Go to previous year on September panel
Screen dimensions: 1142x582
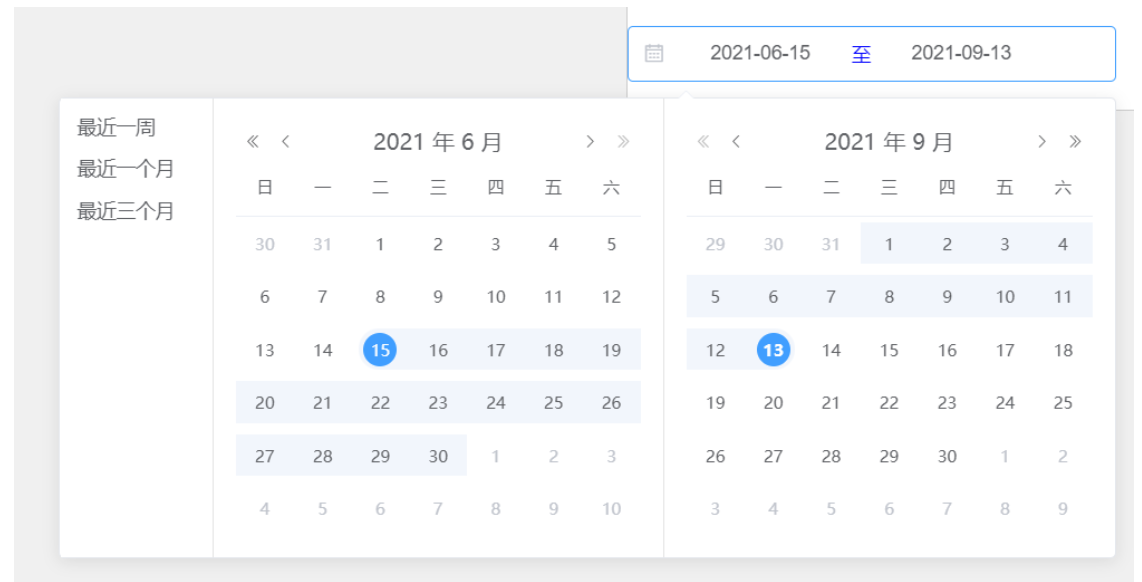click(703, 142)
